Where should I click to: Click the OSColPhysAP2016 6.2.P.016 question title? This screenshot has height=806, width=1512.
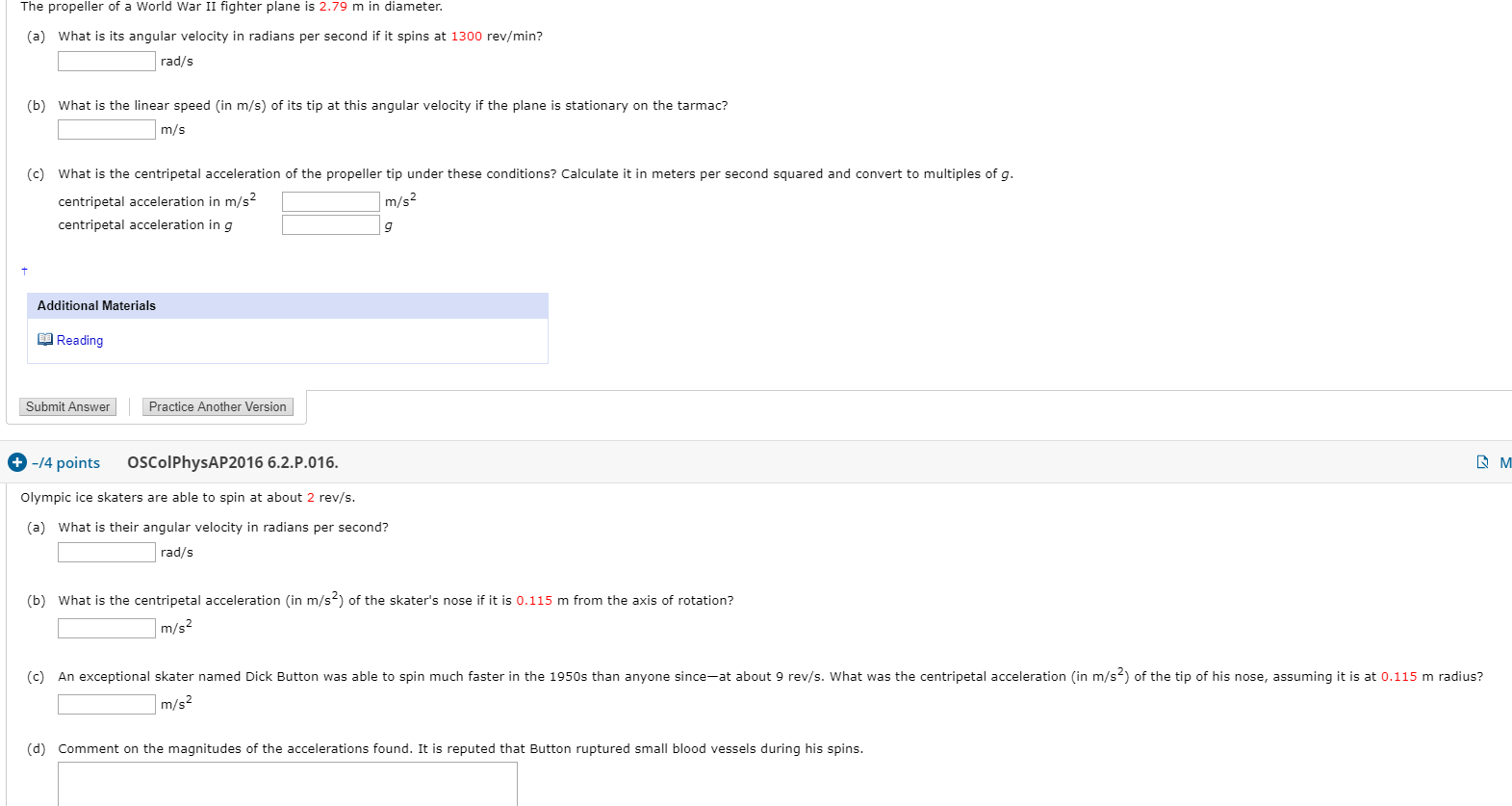tap(233, 463)
